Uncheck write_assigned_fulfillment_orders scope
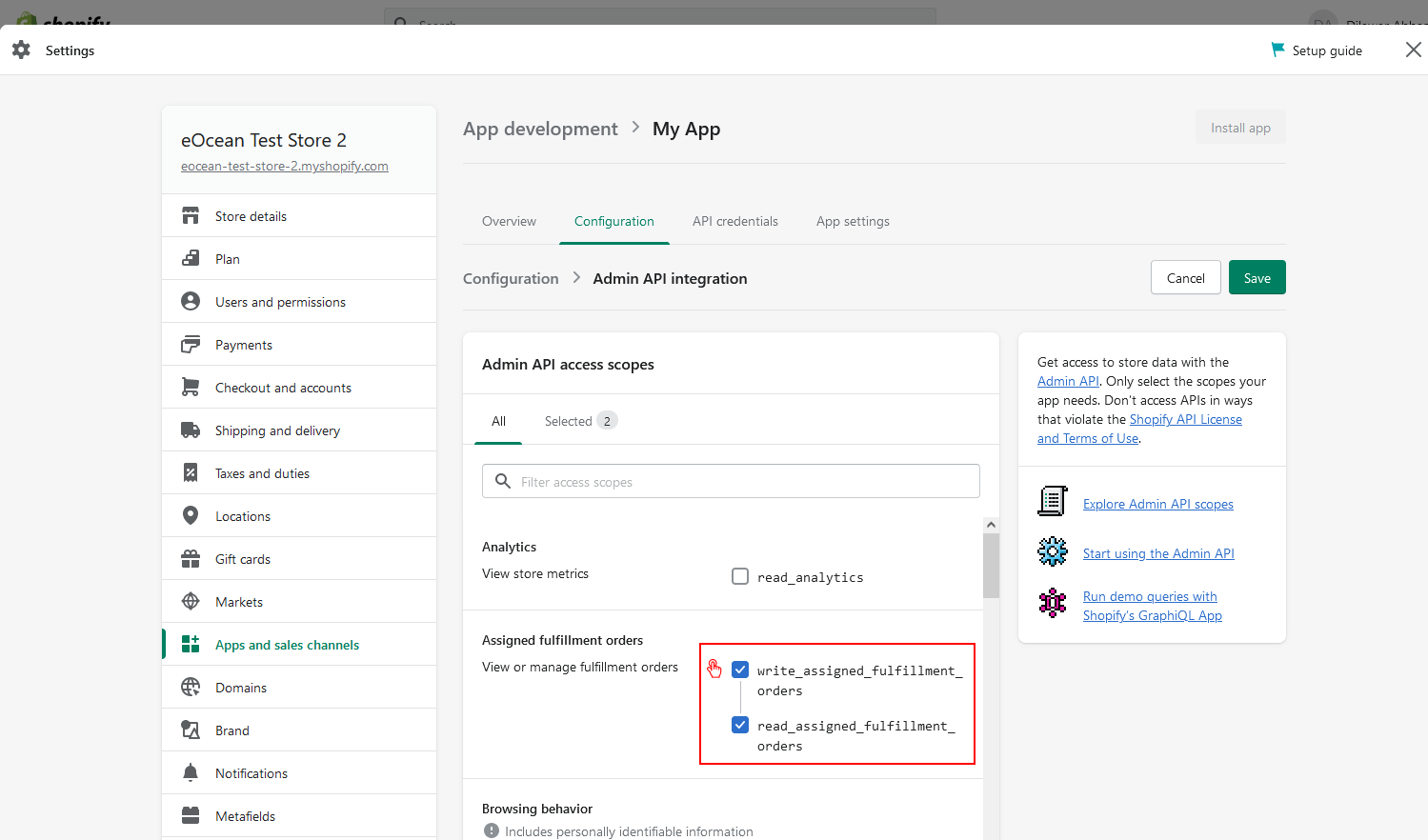Screen dimensions: 1428x840 coord(740,670)
